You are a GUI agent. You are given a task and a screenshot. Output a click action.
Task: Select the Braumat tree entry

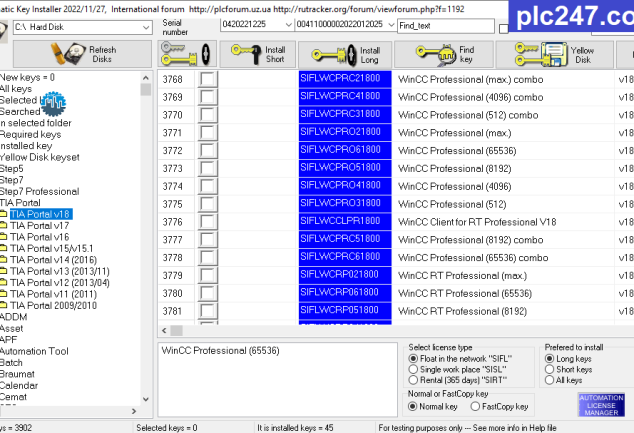[x=17, y=374]
